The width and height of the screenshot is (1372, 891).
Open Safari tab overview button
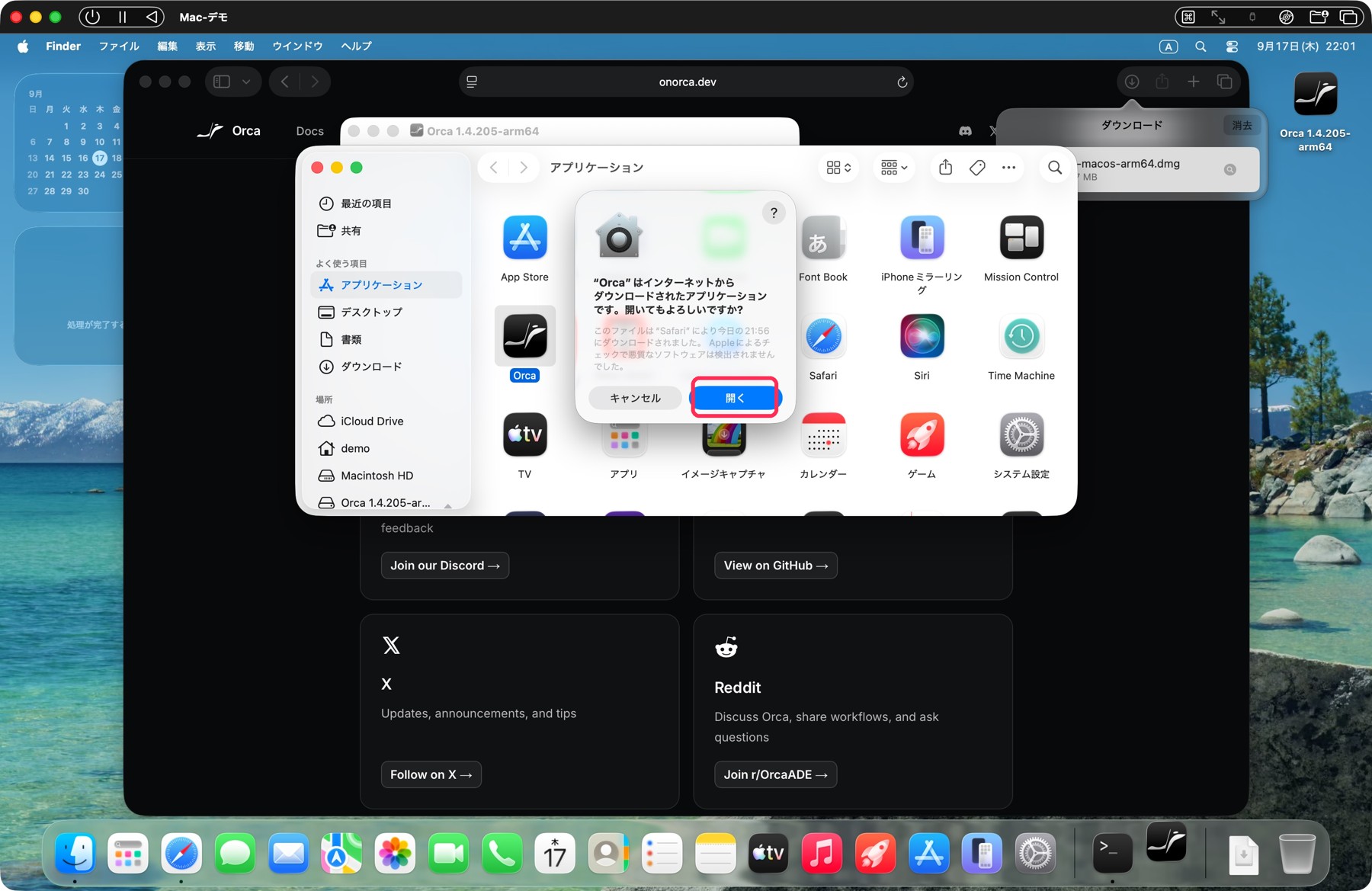(1225, 82)
